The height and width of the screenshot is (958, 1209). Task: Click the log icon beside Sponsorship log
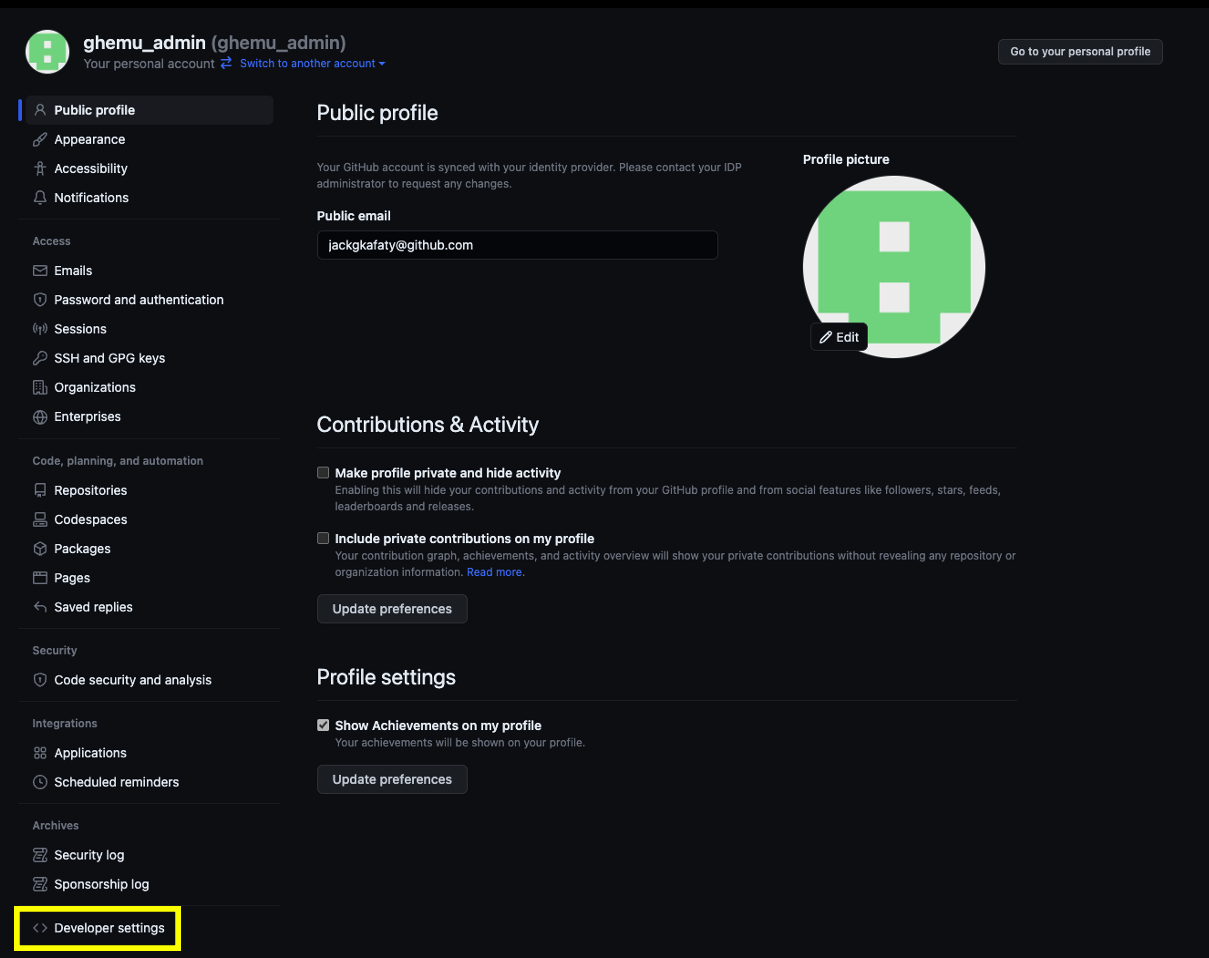(40, 883)
